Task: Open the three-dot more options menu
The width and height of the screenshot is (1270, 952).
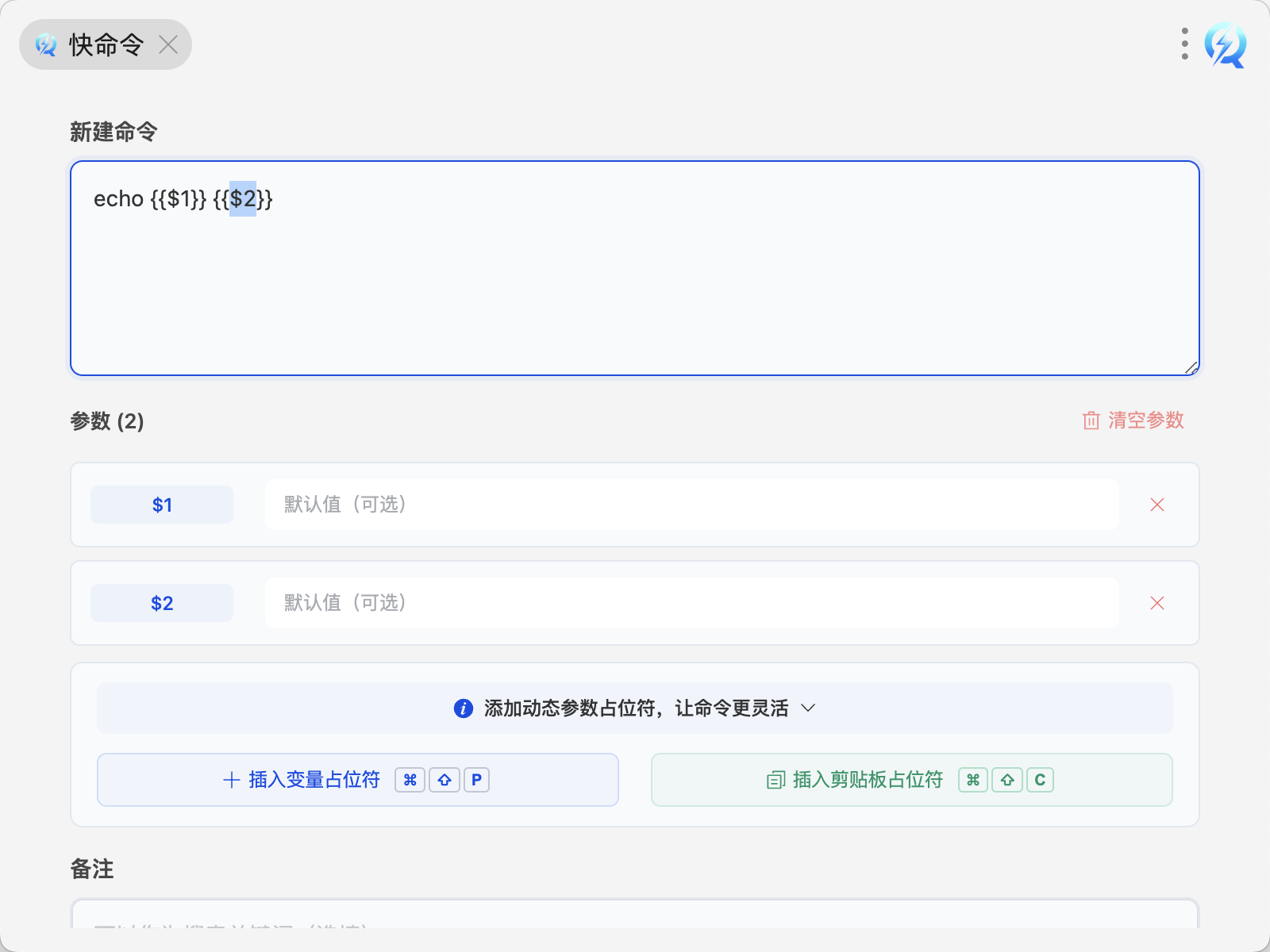Action: pos(1184,44)
